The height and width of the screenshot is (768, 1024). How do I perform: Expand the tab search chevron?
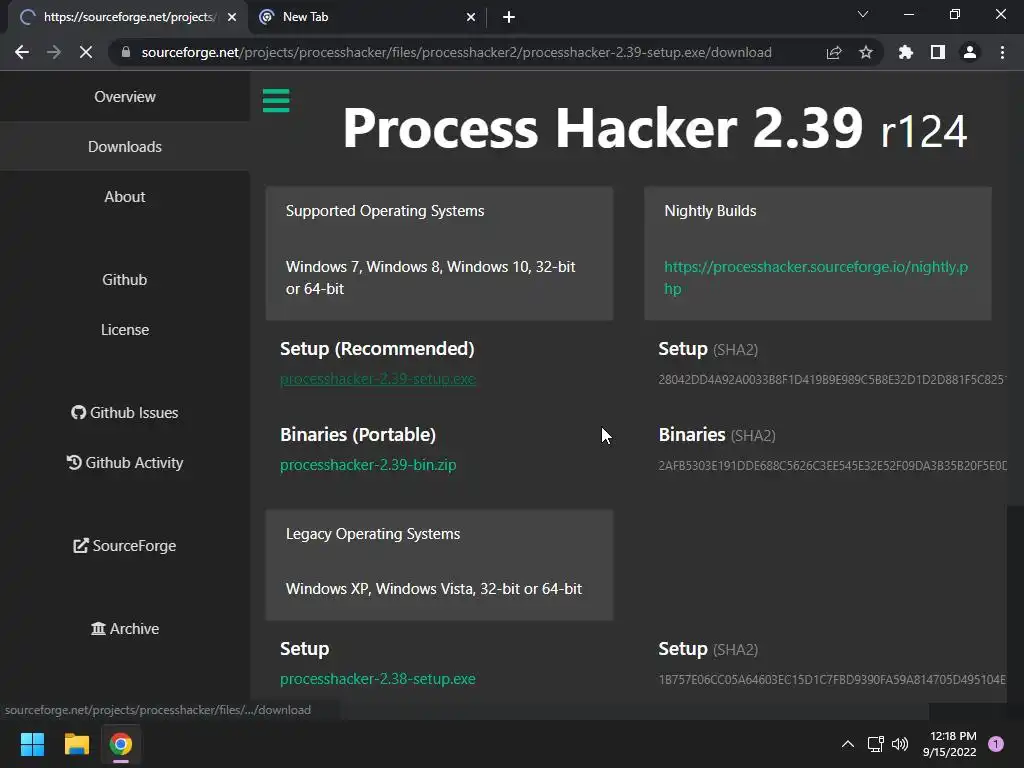coord(863,14)
